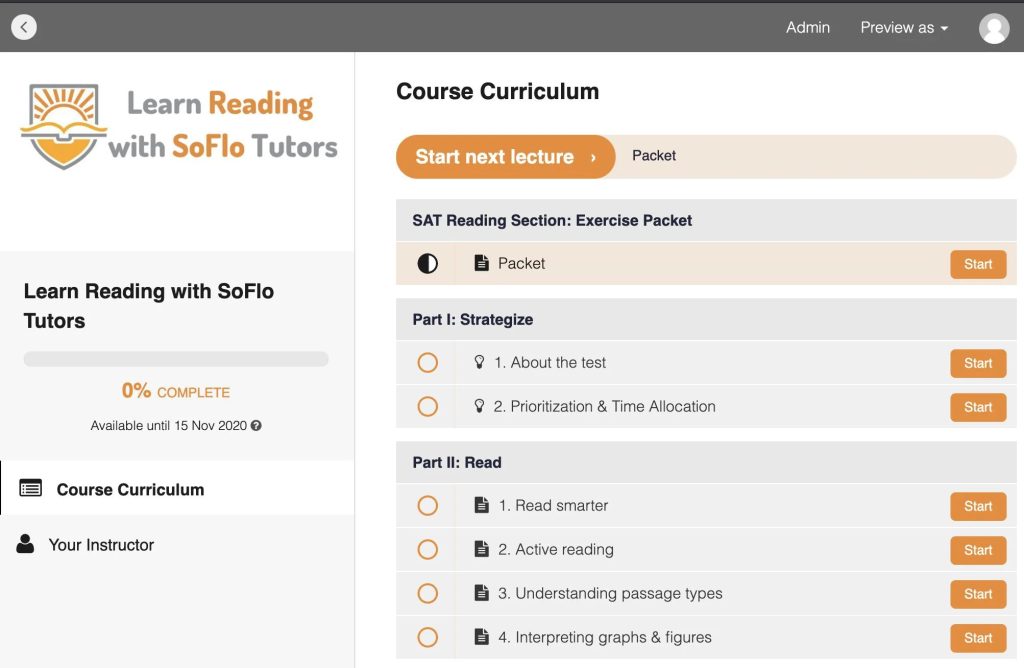This screenshot has width=1024, height=668.
Task: Toggle completion circle for Interpreting graphs & figures
Action: coord(428,637)
